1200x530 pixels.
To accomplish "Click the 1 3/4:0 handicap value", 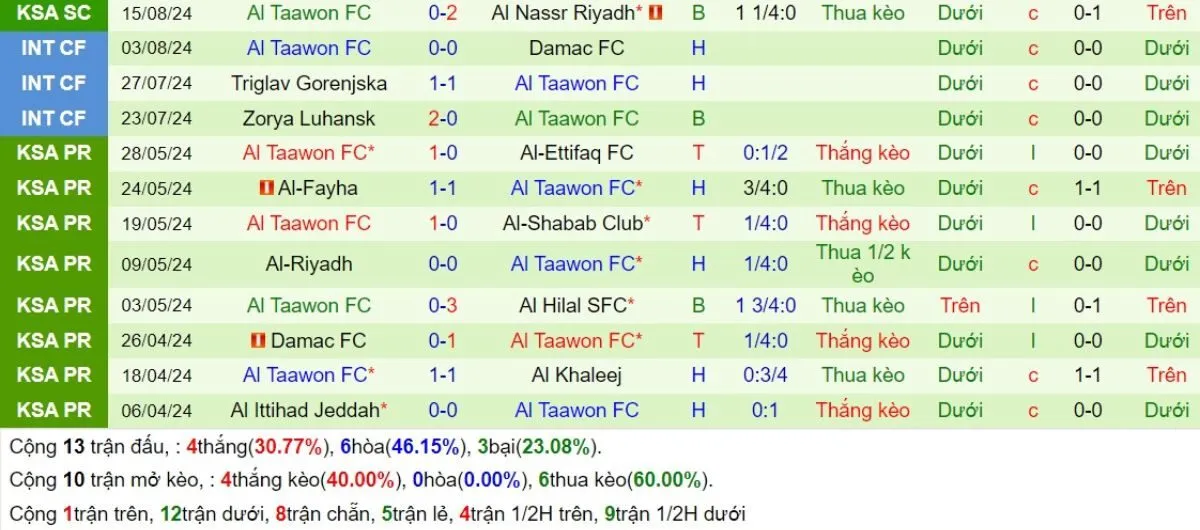I will pyautogui.click(x=766, y=305).
